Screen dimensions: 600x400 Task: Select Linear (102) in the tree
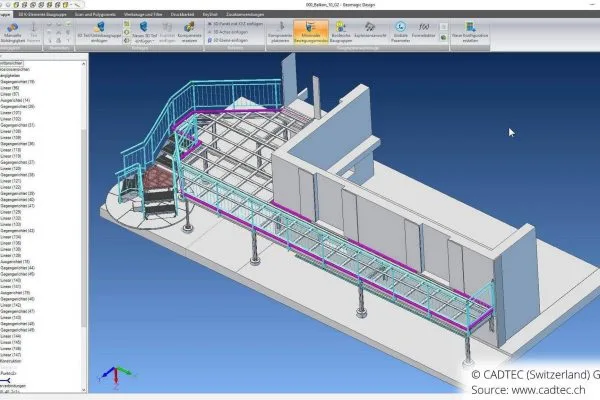pos(11,119)
